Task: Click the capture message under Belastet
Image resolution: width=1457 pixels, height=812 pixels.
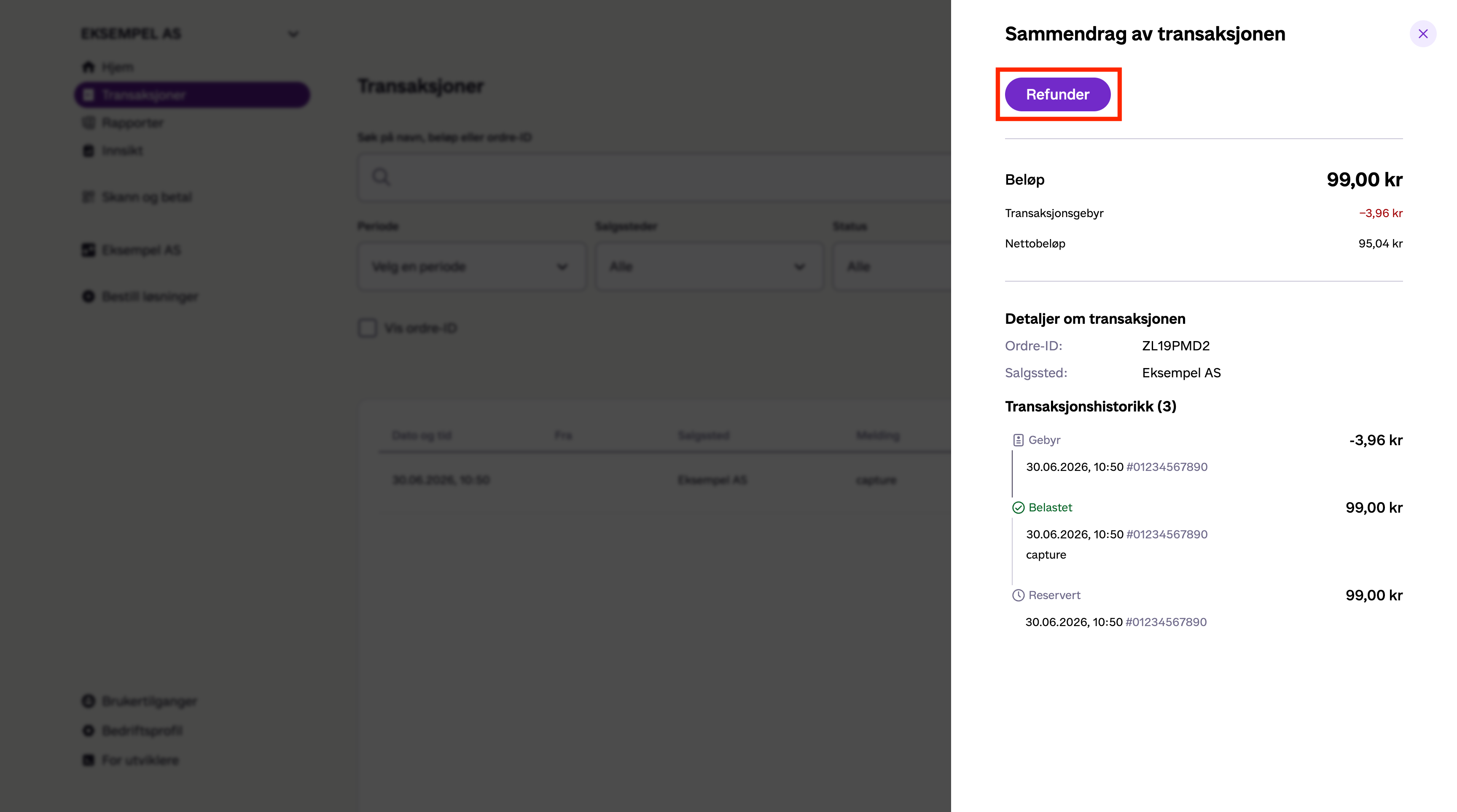Action: point(1046,555)
